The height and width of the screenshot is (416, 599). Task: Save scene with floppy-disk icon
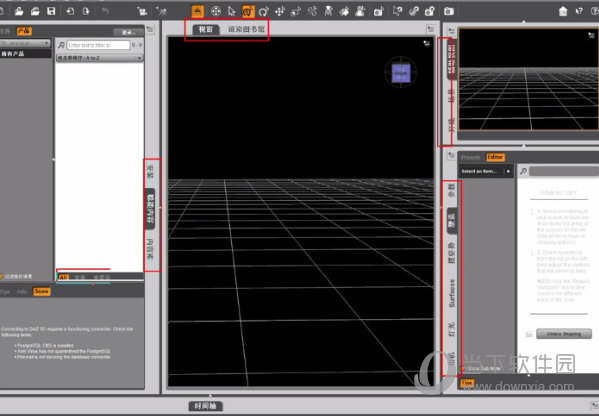click(51, 11)
